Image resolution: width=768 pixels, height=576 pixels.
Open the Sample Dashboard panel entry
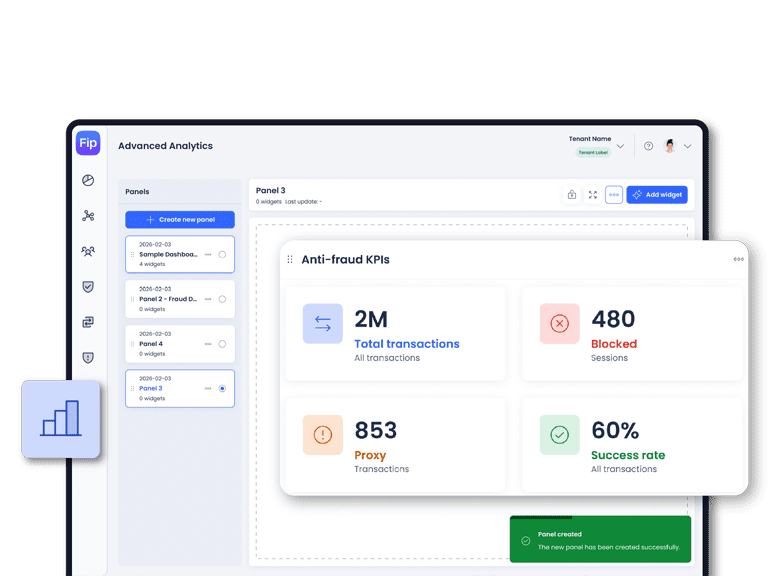pos(180,254)
